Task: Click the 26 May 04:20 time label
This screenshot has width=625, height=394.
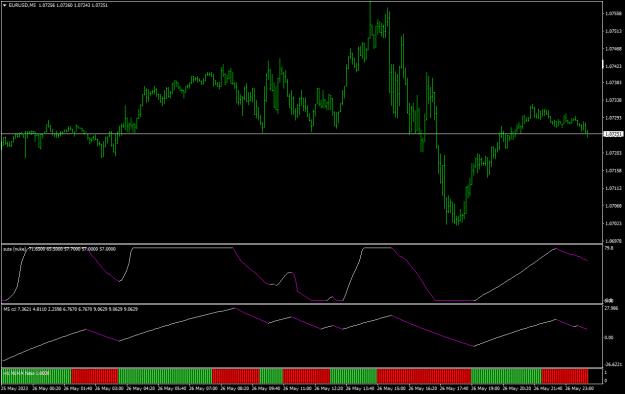Action: point(140,388)
